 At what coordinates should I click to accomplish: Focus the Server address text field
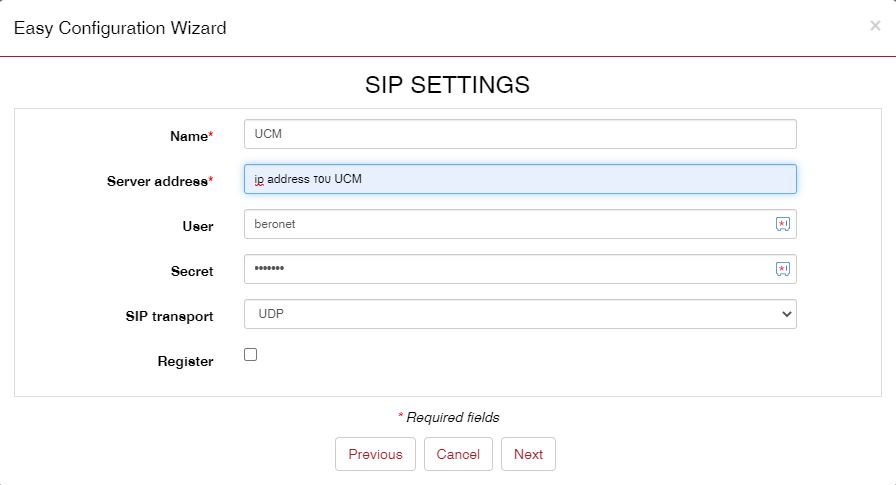[x=520, y=179]
